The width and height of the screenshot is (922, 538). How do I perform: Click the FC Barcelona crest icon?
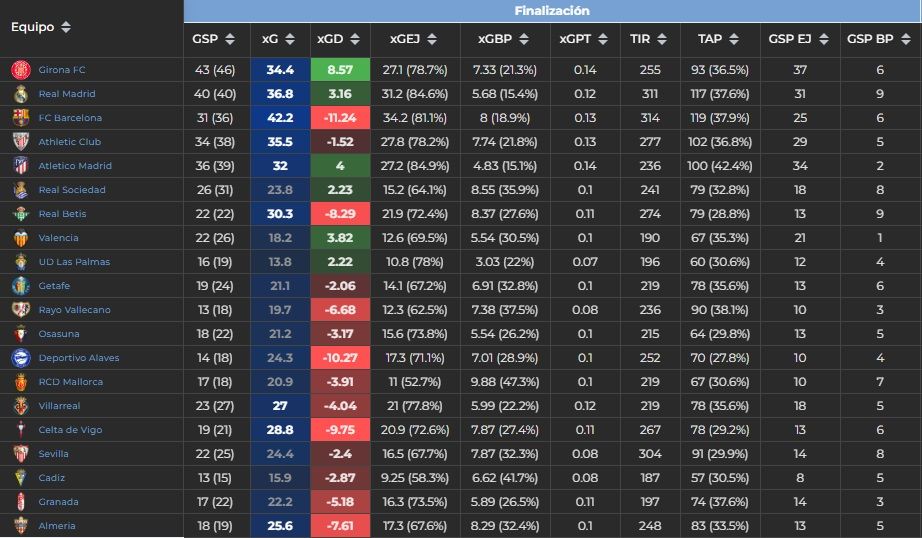click(x=20, y=118)
